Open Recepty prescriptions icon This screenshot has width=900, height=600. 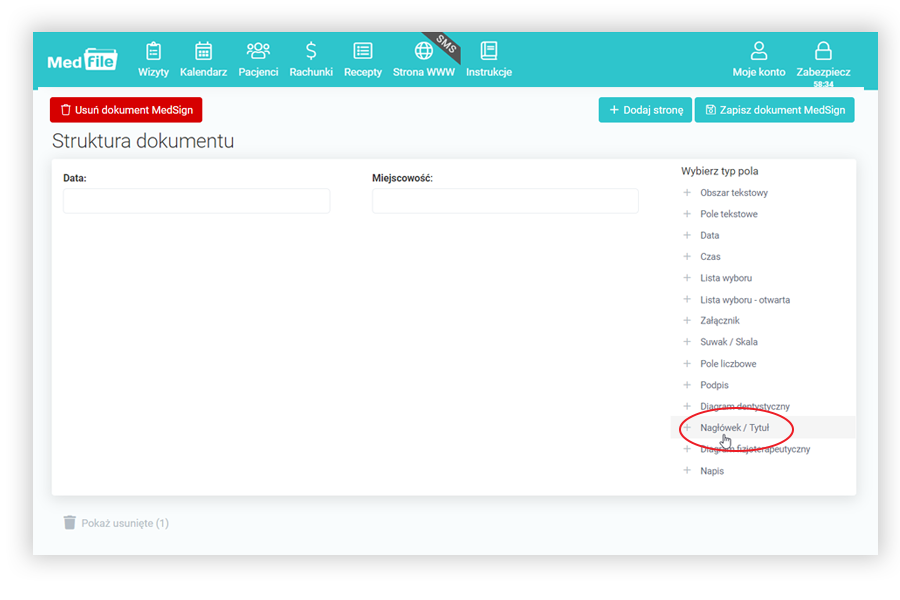coord(363,51)
